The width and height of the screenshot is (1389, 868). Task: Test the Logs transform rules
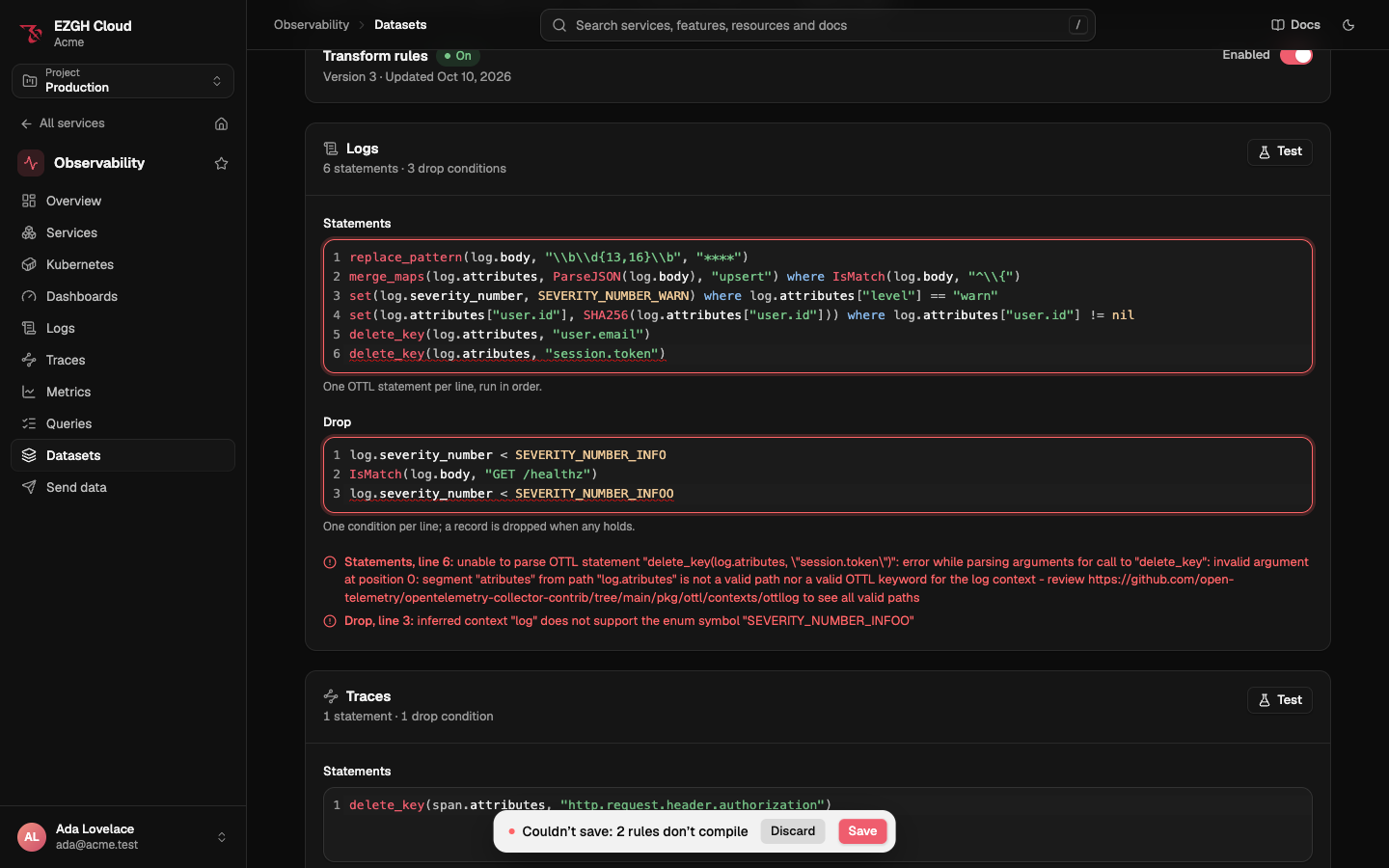[1280, 151]
